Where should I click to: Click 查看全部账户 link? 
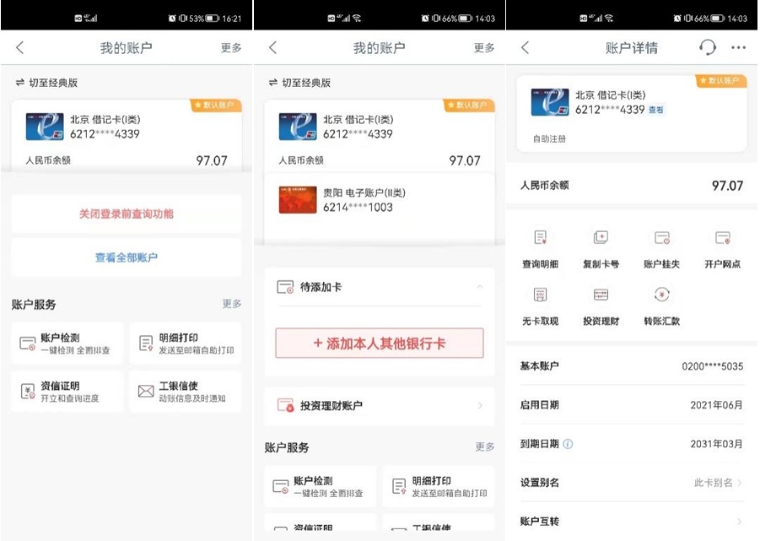point(126,257)
